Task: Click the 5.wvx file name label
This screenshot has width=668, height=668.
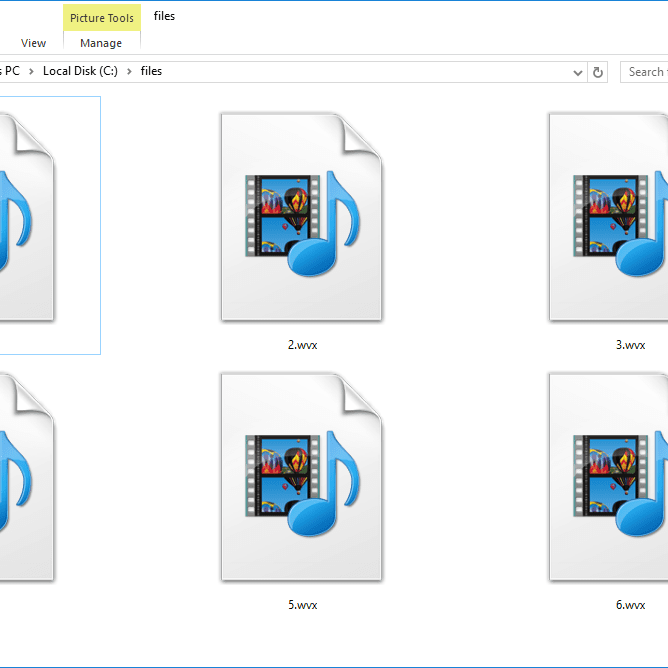Action: (302, 605)
